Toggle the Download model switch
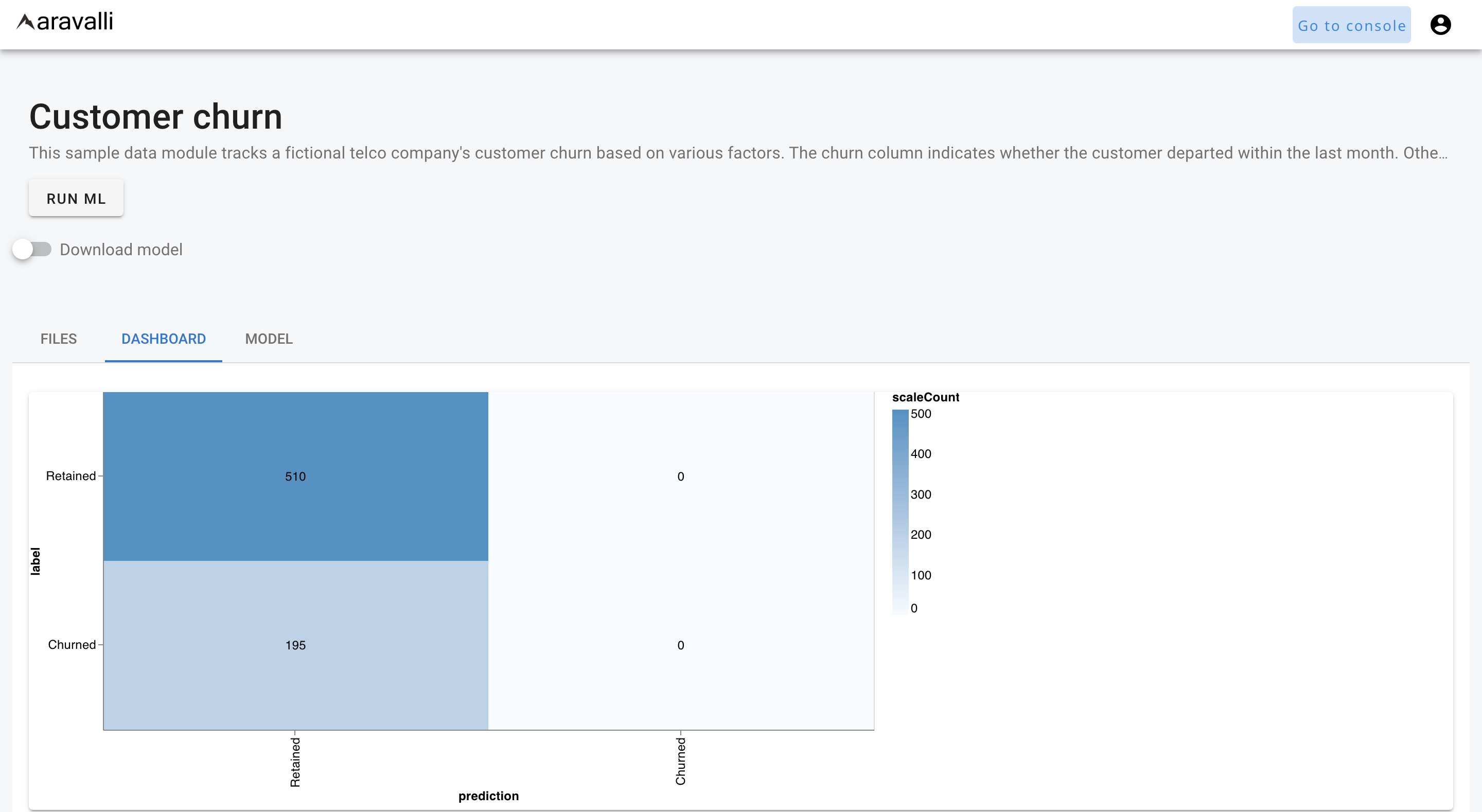 pyautogui.click(x=32, y=249)
